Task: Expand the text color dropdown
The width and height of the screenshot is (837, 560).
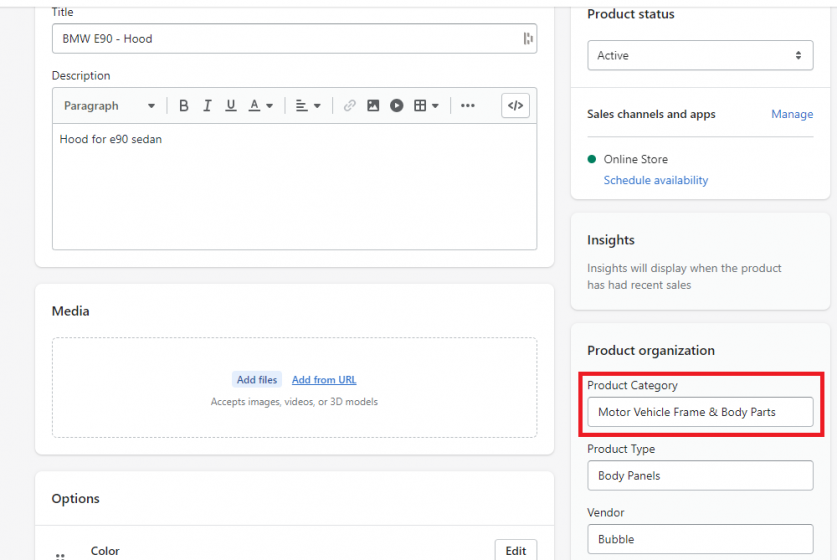Action: click(x=261, y=106)
